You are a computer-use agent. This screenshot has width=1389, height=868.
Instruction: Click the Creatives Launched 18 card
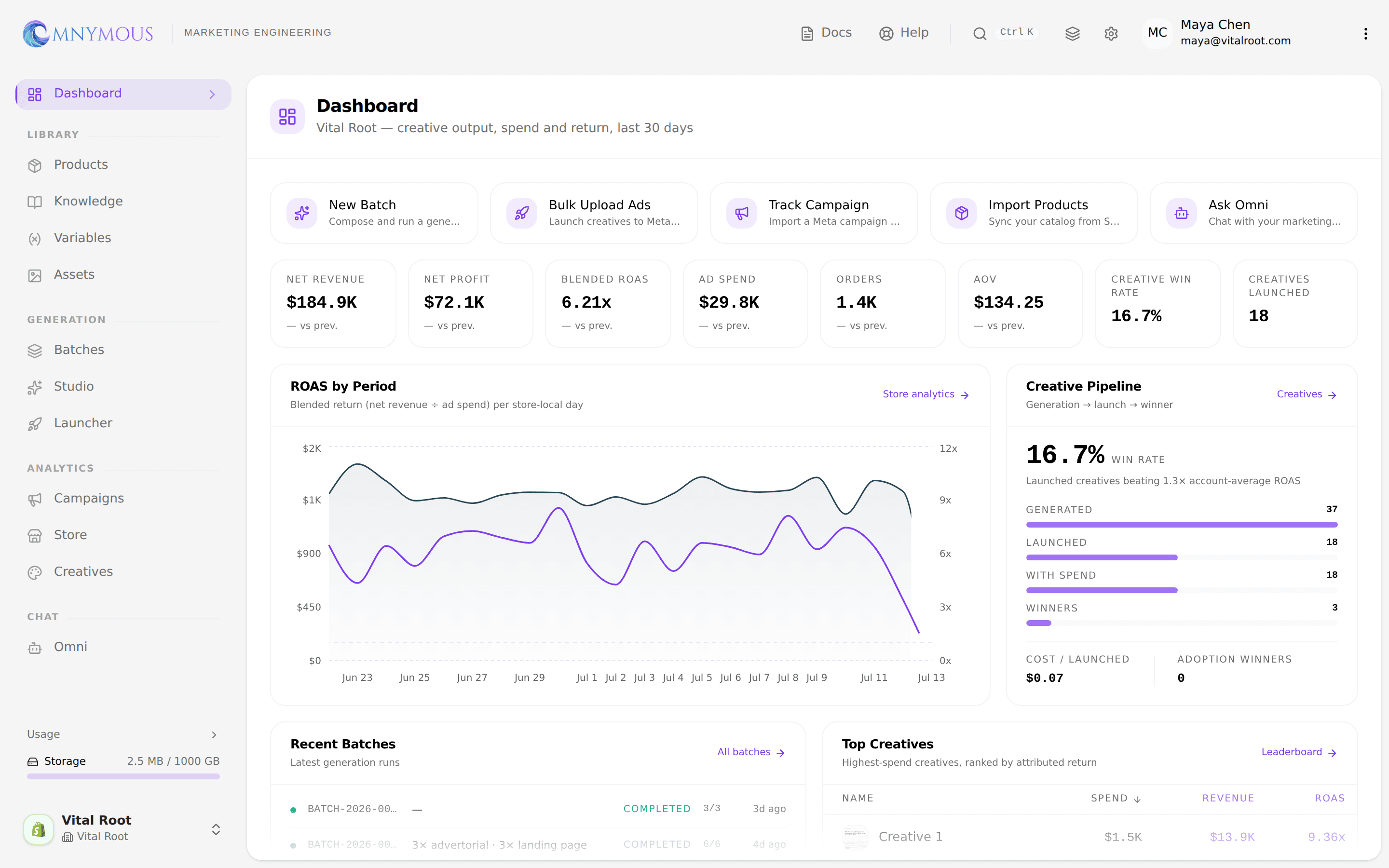[x=1295, y=304]
